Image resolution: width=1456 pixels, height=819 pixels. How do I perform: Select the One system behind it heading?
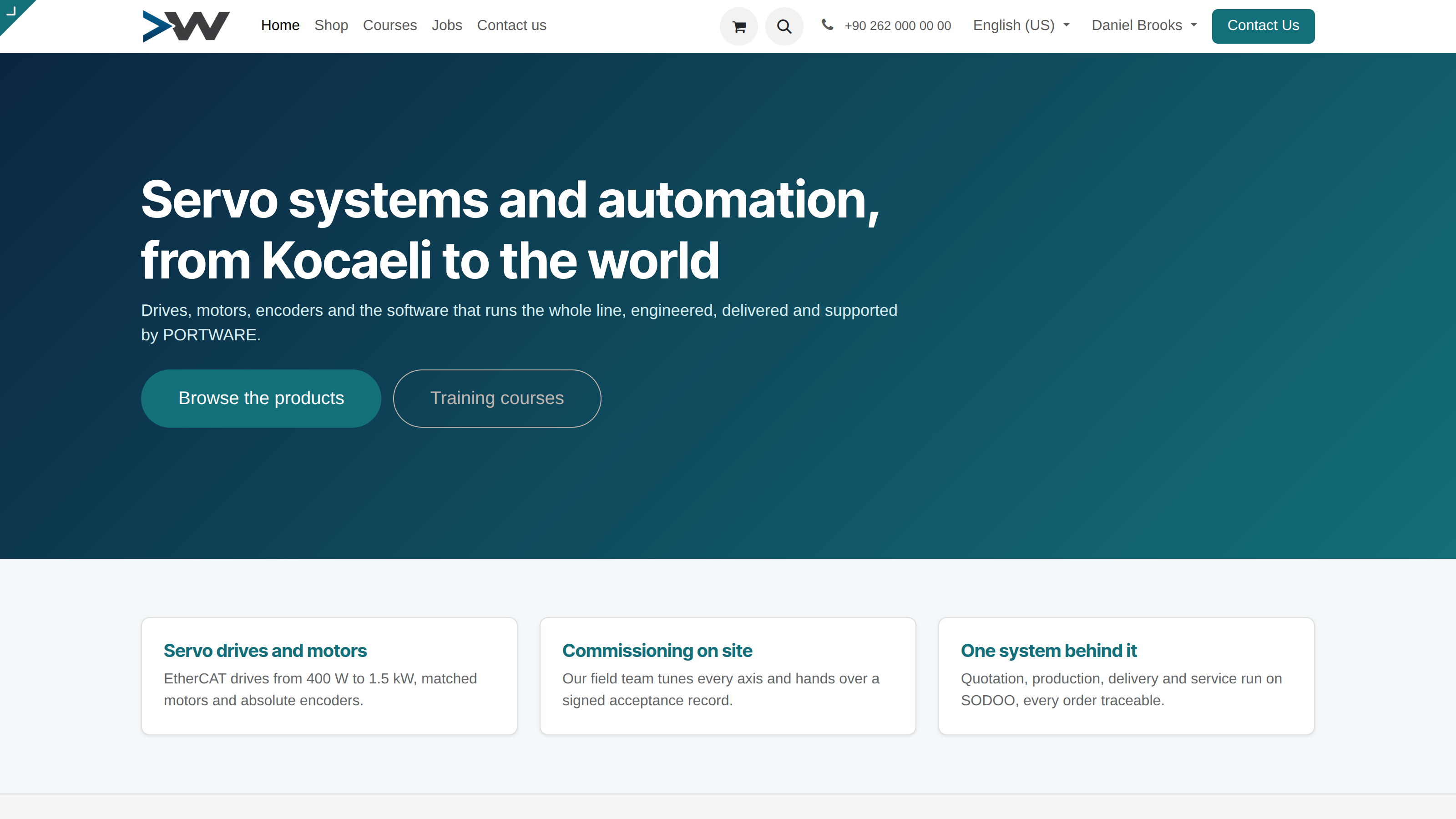pyautogui.click(x=1048, y=651)
